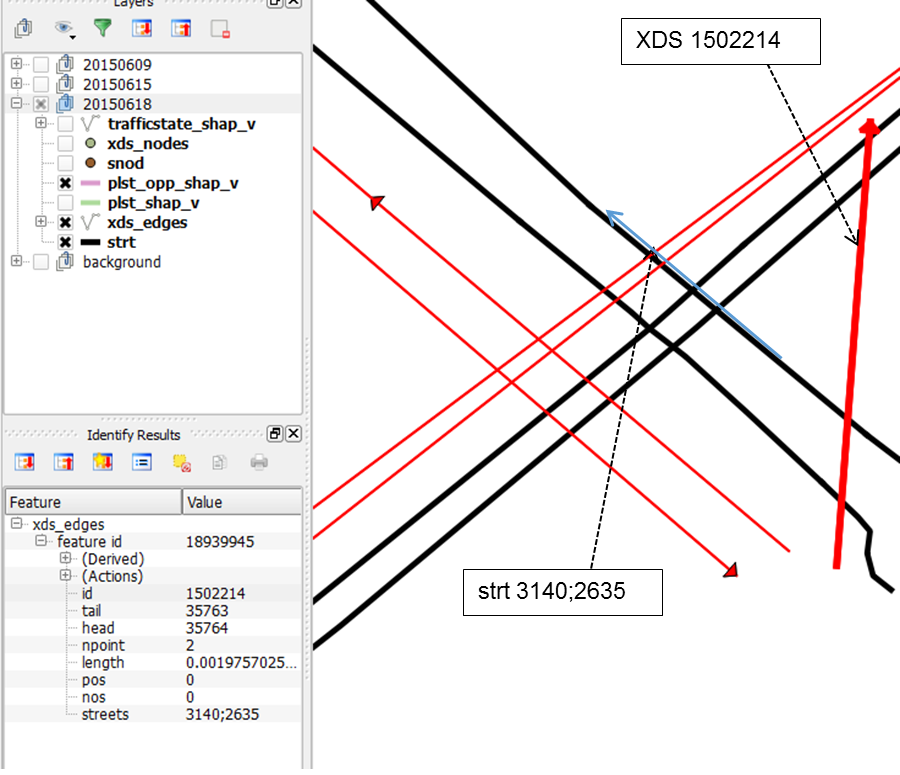Image resolution: width=900 pixels, height=775 pixels.
Task: Click the Add Group icon in Layers toolbar
Action: click(x=24, y=28)
